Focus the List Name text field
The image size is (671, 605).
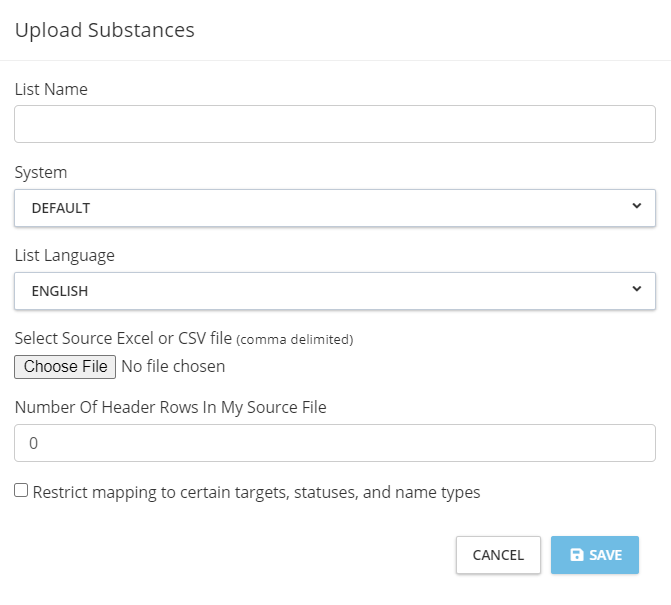click(334, 124)
